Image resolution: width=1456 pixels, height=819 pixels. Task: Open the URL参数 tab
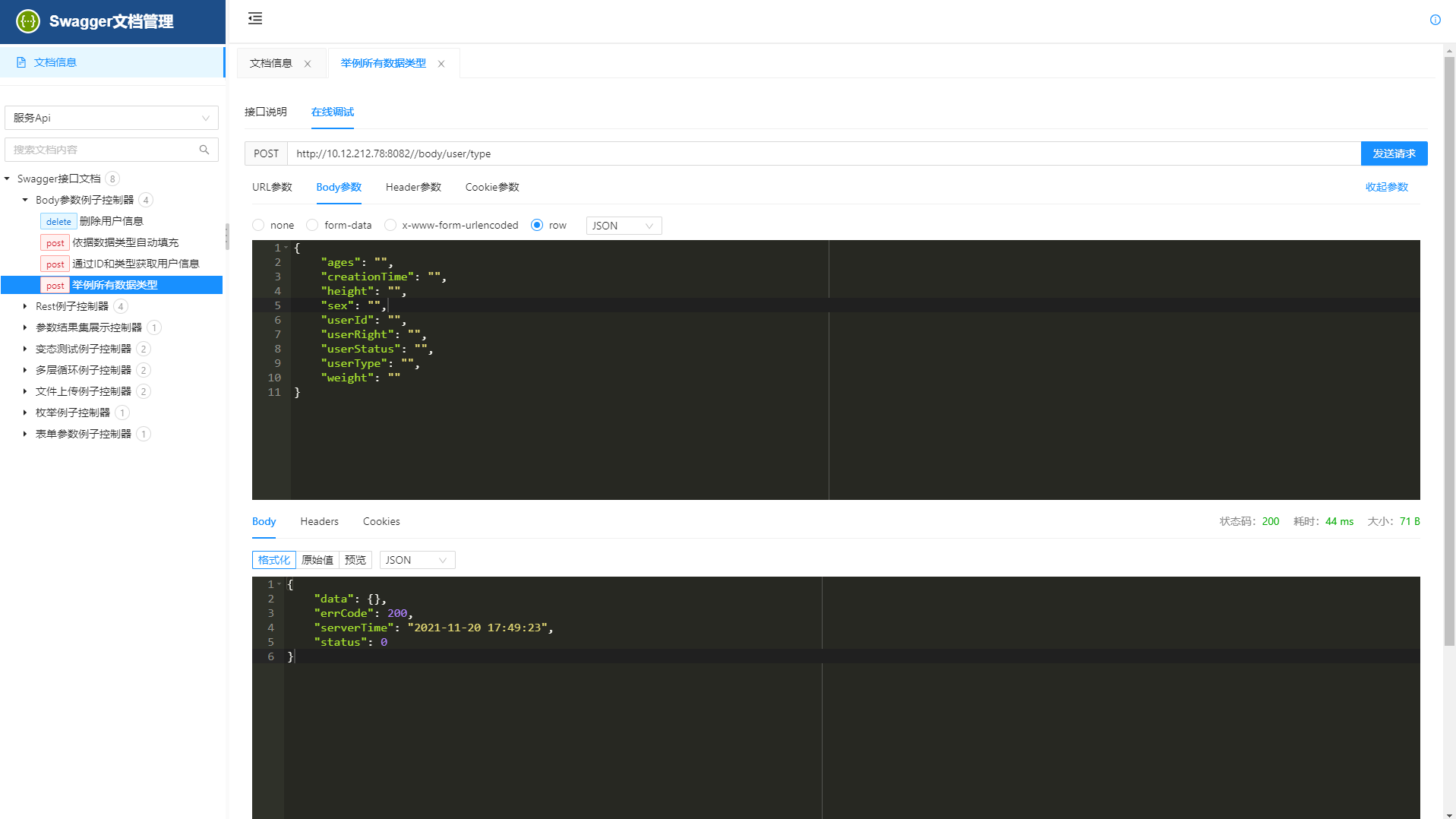(272, 187)
